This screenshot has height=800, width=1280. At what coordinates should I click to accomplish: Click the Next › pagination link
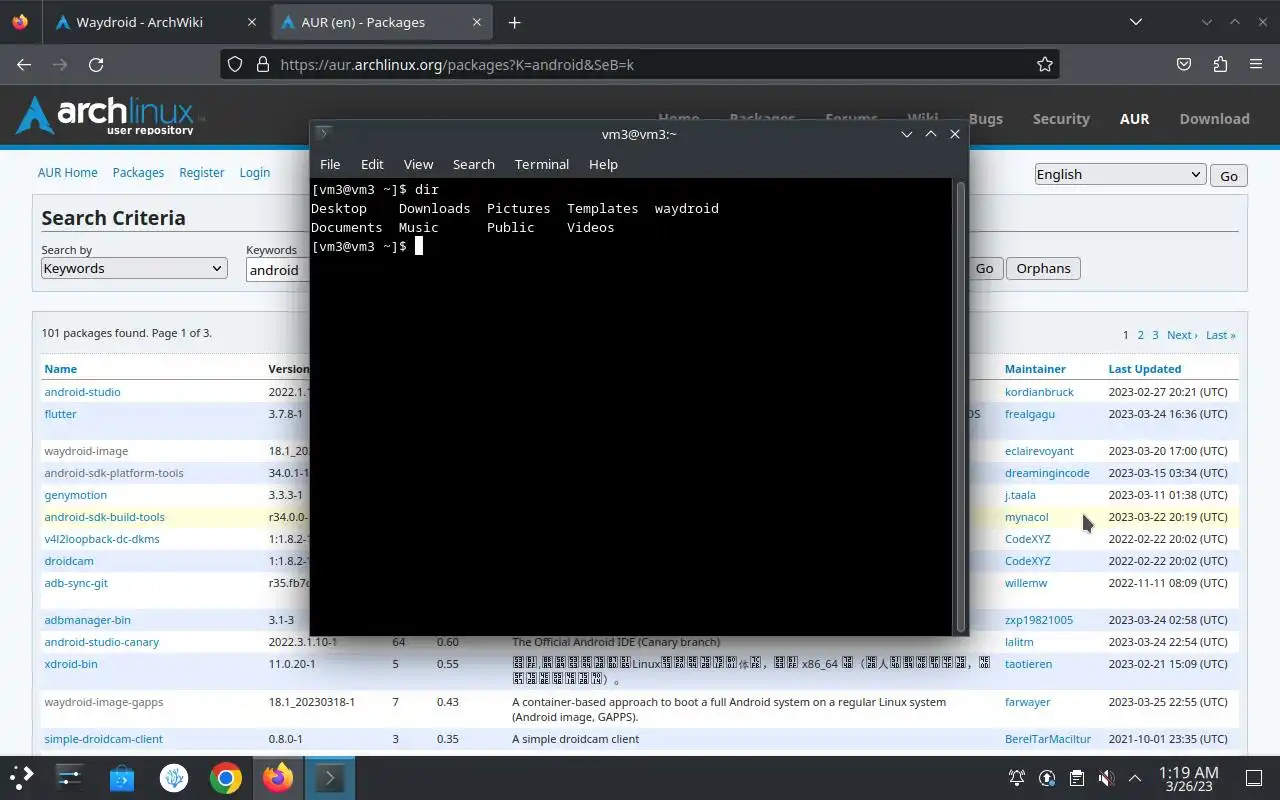1182,335
